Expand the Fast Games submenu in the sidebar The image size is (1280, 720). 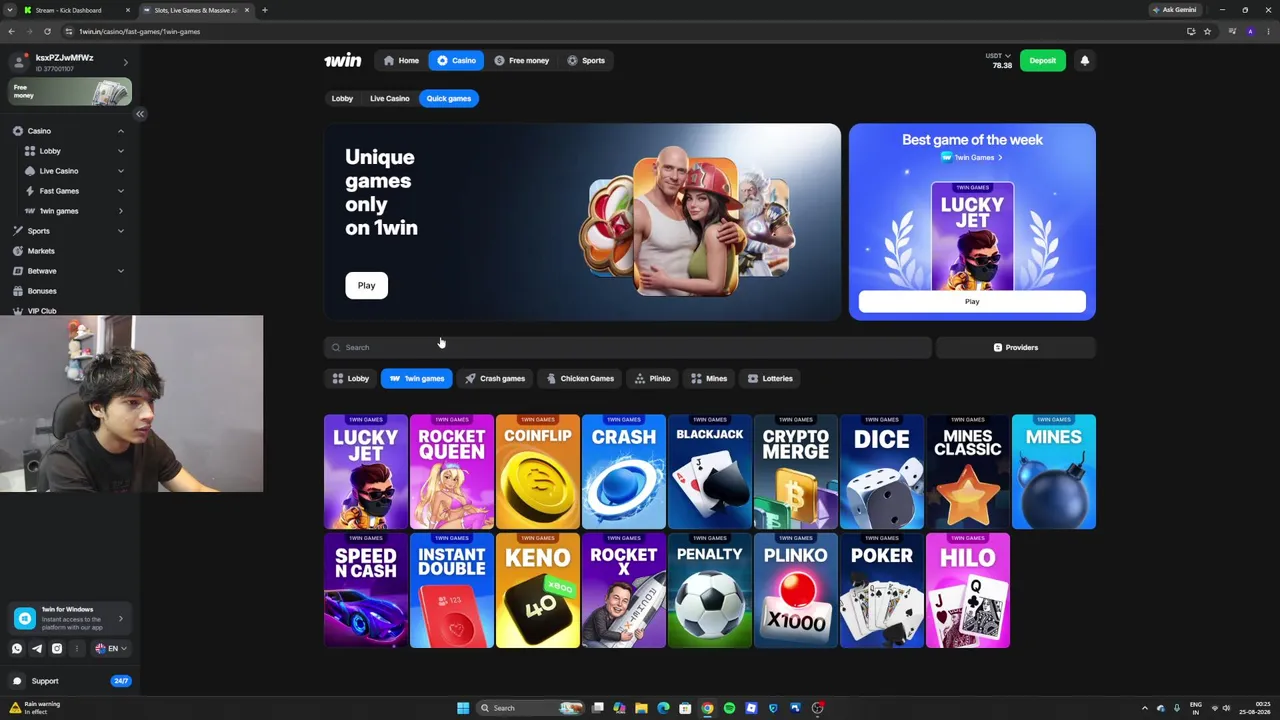(x=121, y=191)
